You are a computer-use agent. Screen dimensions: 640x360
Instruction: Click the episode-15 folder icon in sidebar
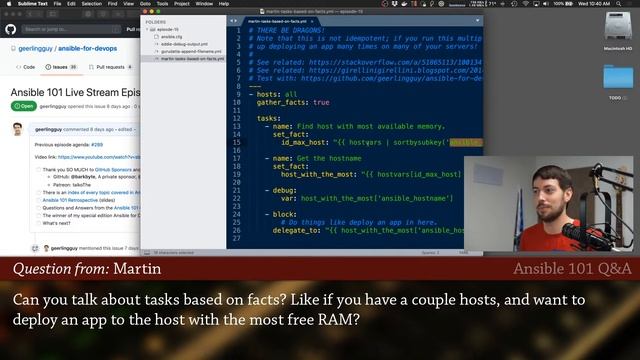pos(153,29)
